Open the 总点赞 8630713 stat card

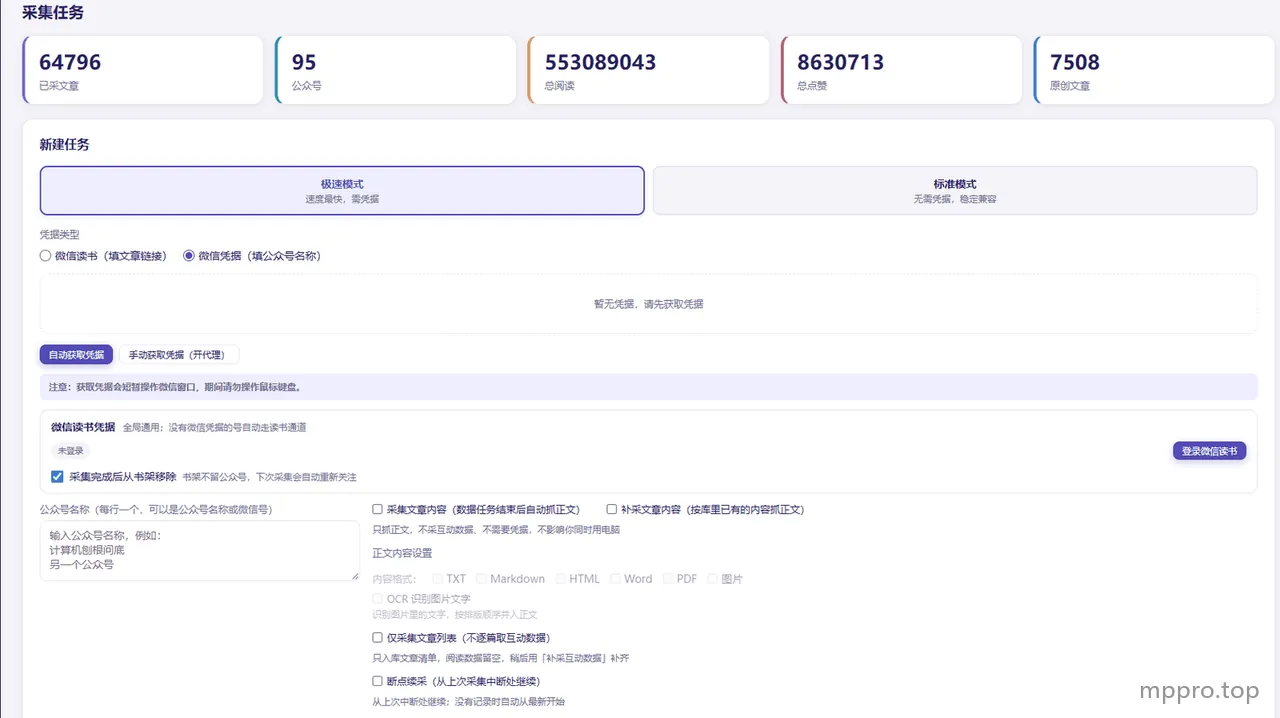coord(901,70)
